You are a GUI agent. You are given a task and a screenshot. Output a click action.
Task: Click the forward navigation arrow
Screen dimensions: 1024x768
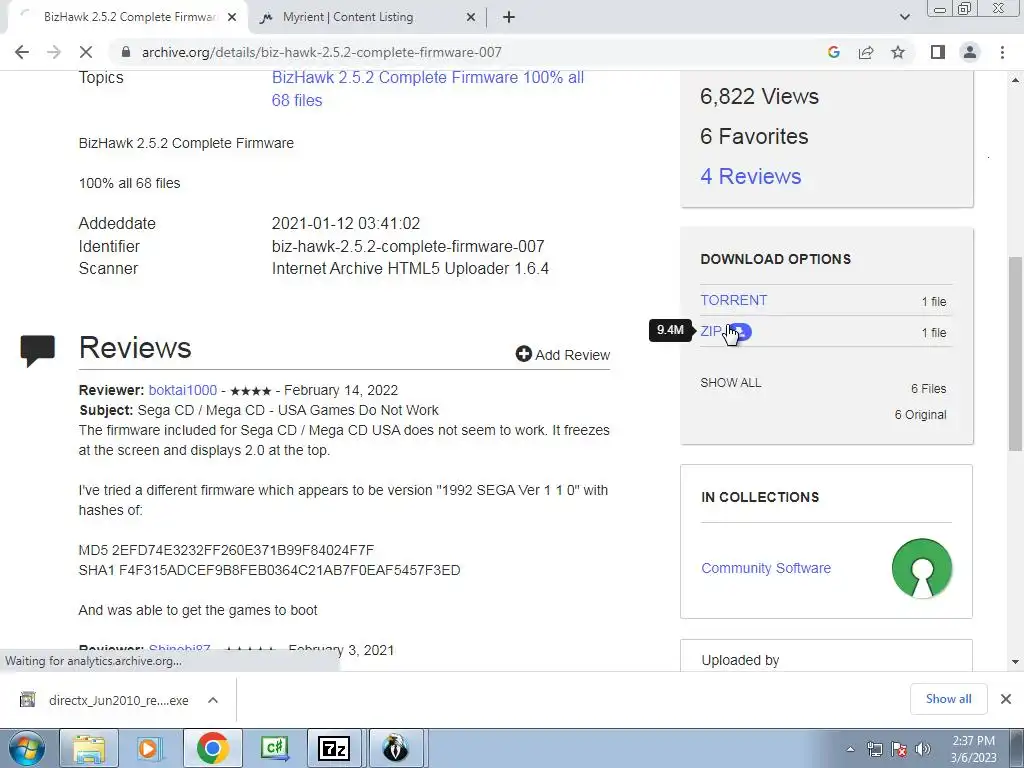click(54, 52)
